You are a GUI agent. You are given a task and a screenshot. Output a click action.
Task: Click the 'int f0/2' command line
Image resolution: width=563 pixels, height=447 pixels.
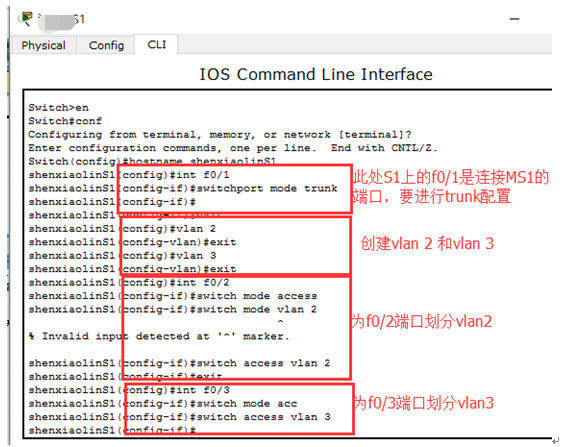129,283
